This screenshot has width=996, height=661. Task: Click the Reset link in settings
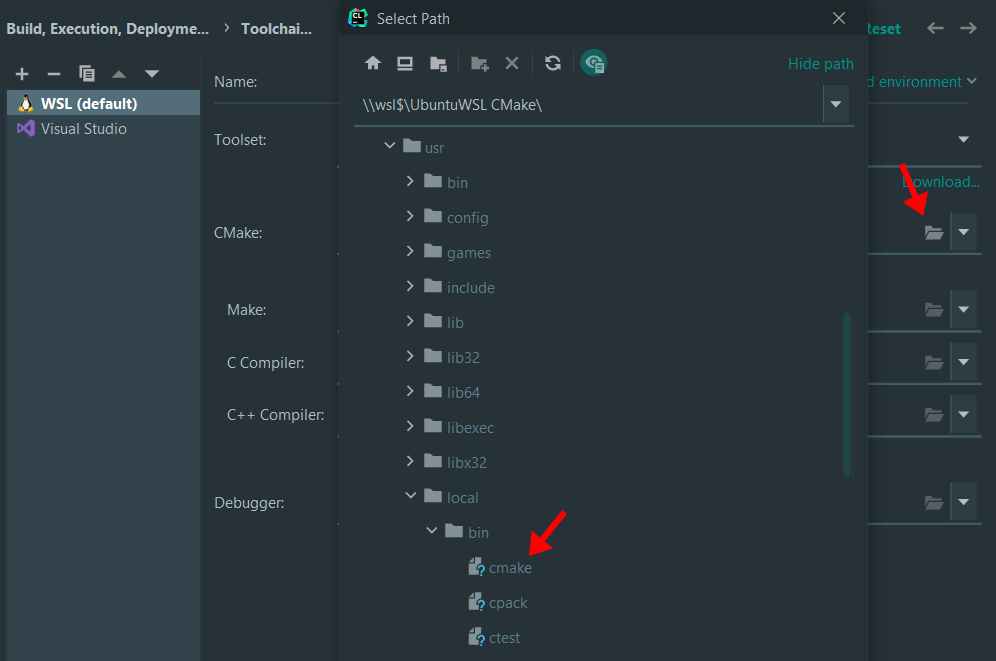tap(884, 29)
